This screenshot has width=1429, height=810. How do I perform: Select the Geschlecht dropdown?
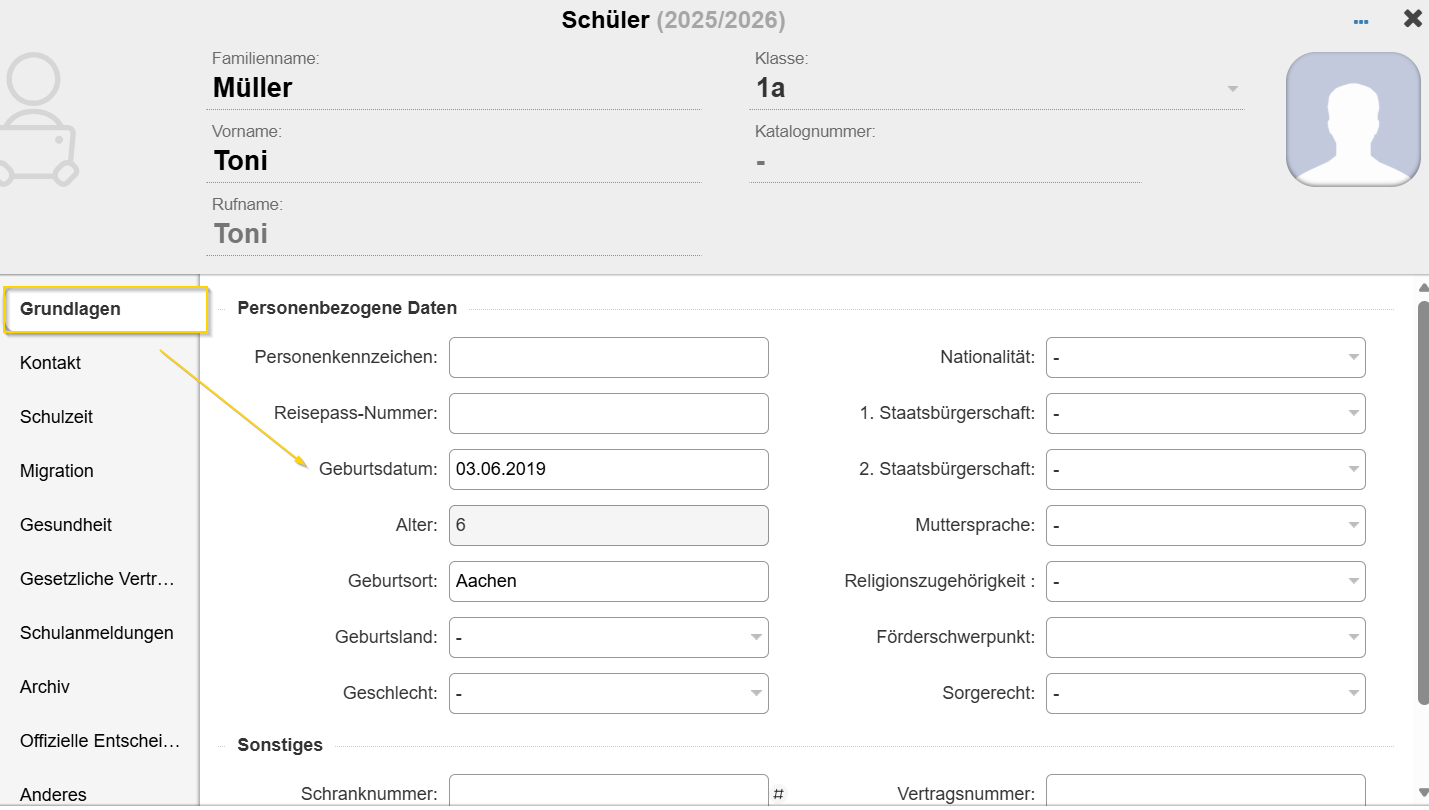tap(608, 694)
